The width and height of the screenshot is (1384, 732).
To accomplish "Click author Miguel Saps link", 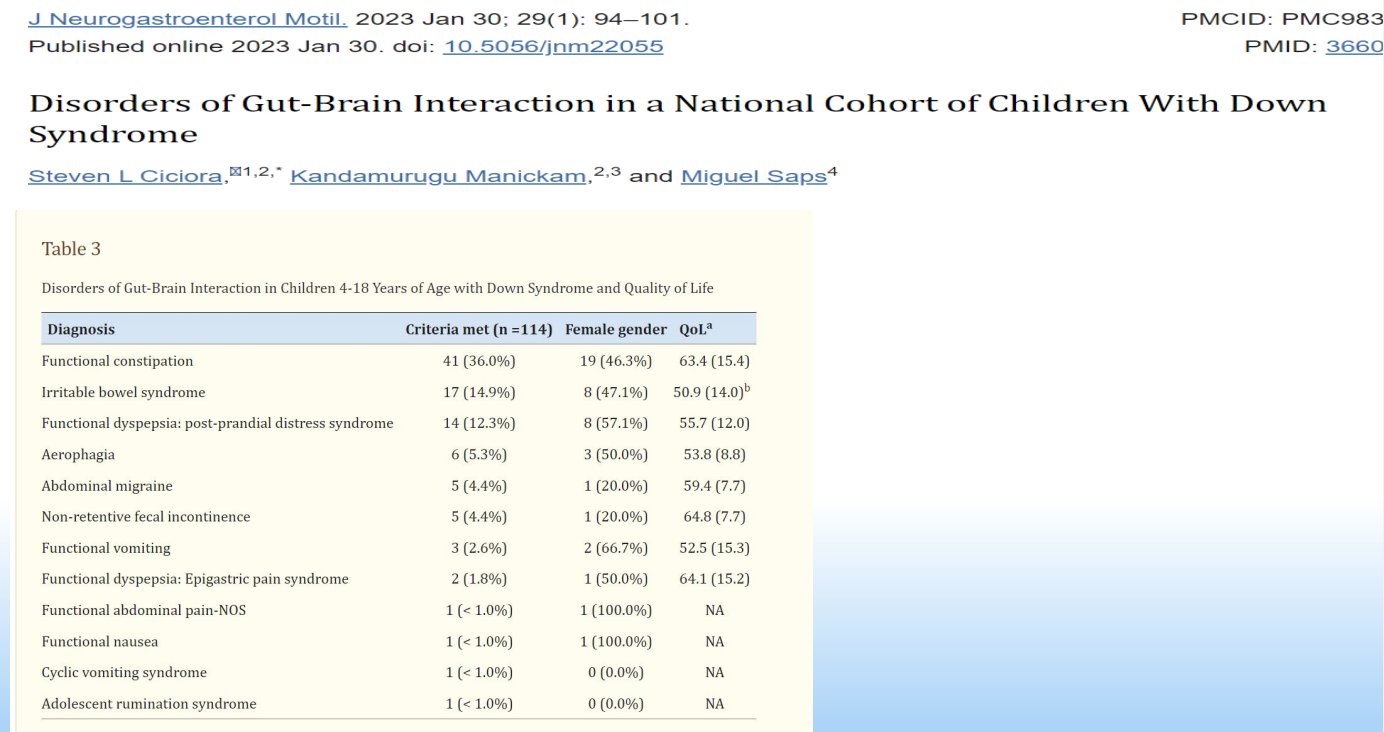I will tap(753, 176).
